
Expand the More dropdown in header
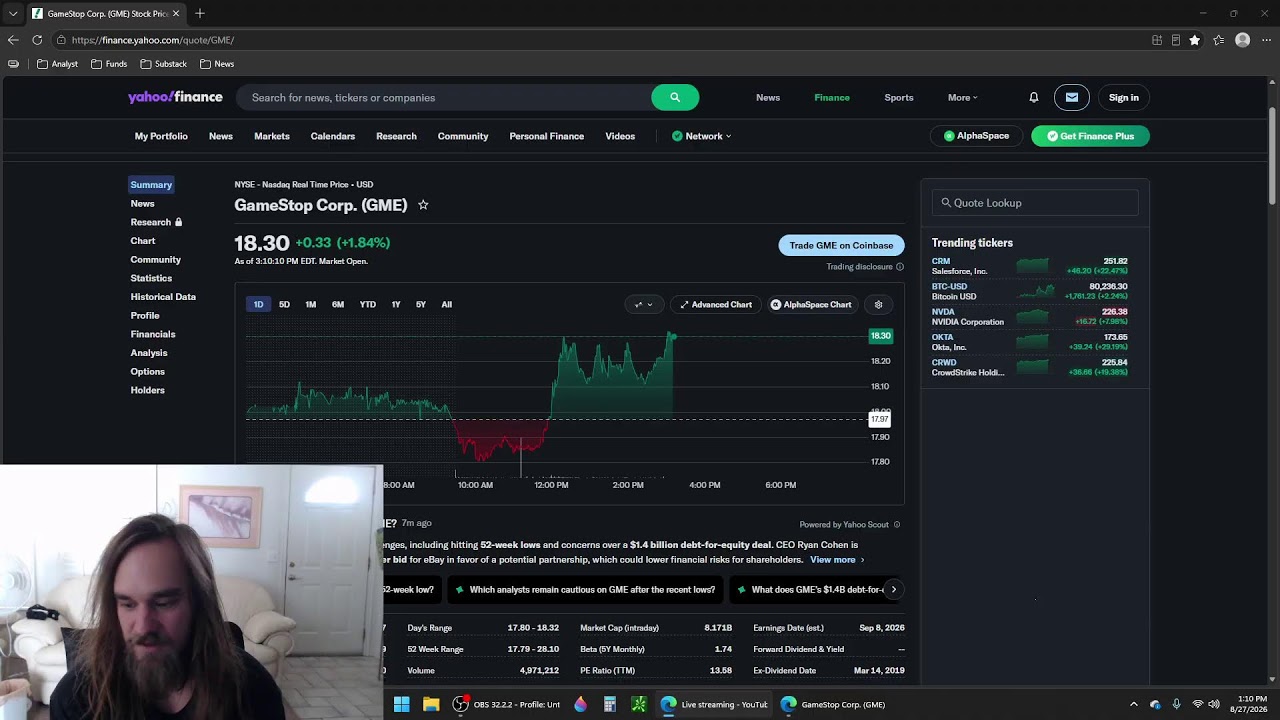click(963, 97)
